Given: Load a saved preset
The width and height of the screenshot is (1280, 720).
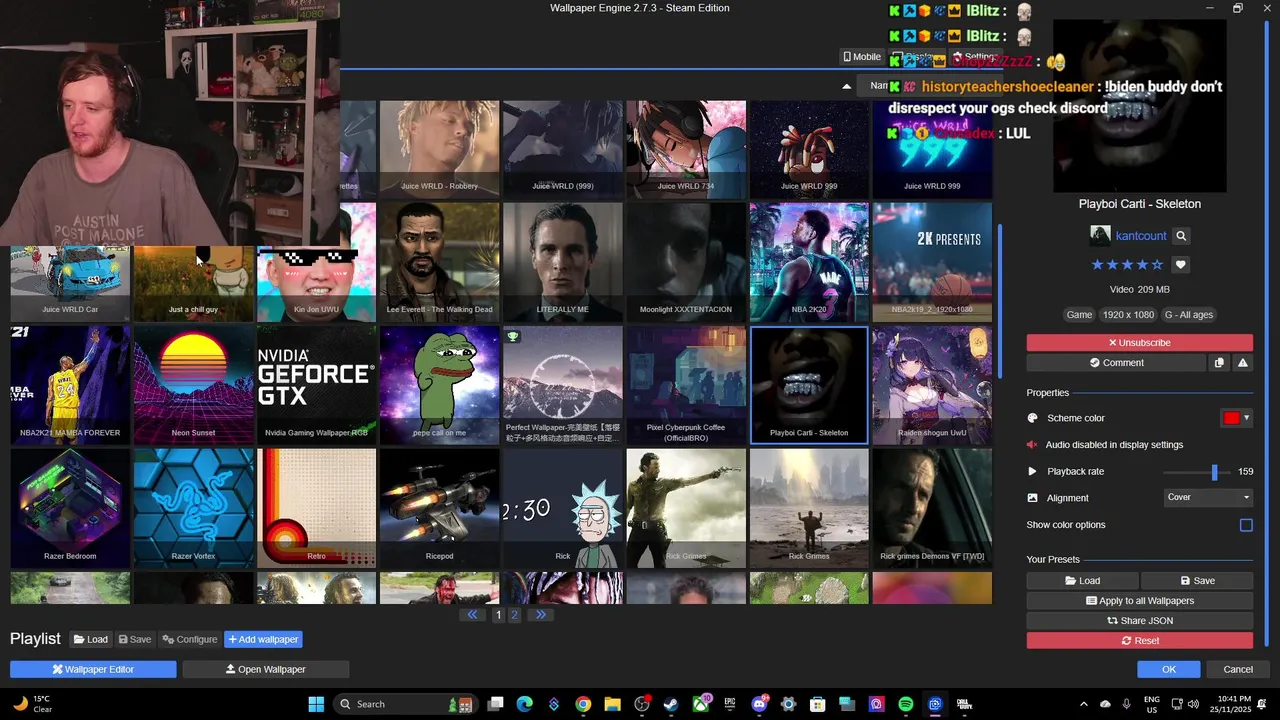Looking at the screenshot, I should (1082, 581).
